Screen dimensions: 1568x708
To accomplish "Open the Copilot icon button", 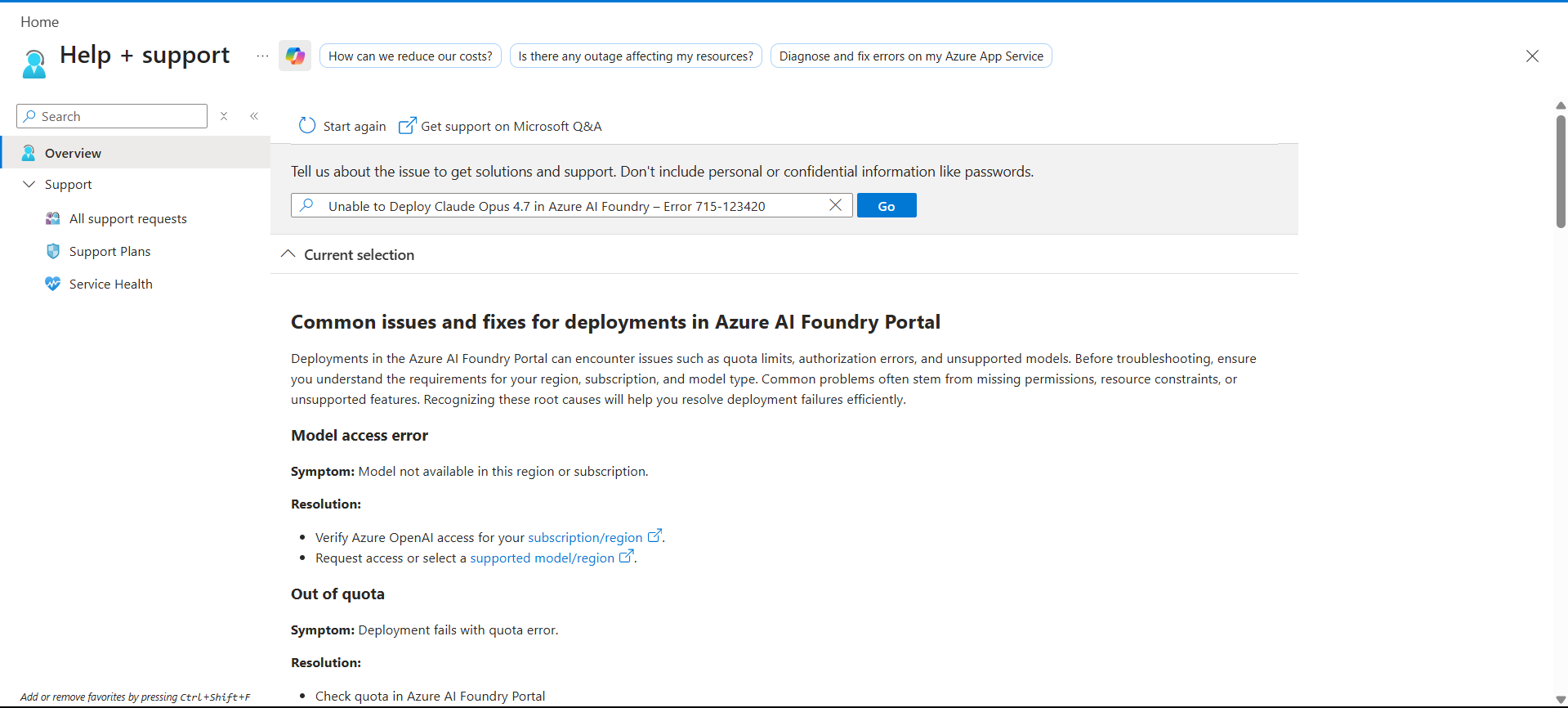I will (x=295, y=56).
